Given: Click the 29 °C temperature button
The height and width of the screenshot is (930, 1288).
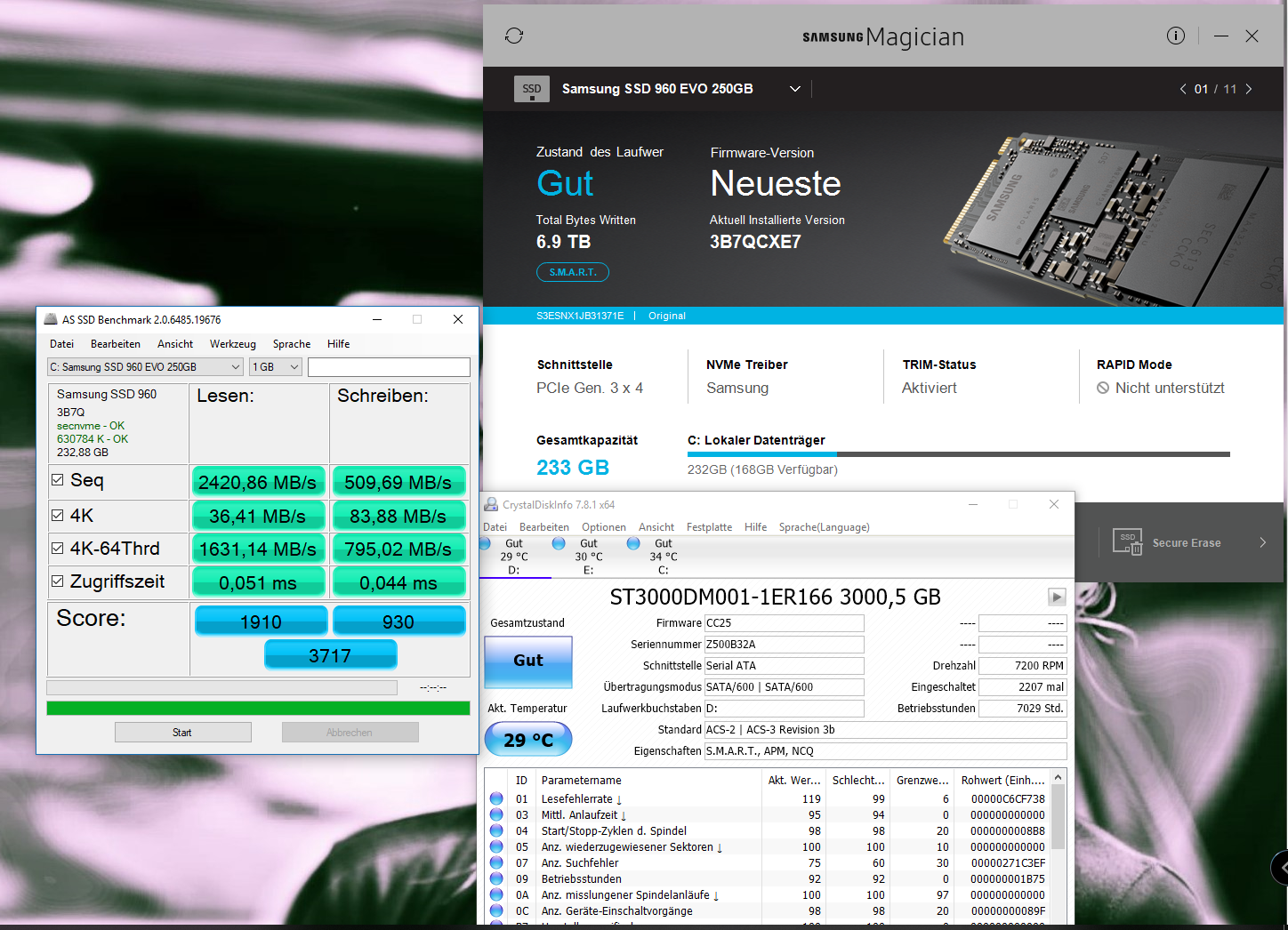Looking at the screenshot, I should (x=528, y=740).
